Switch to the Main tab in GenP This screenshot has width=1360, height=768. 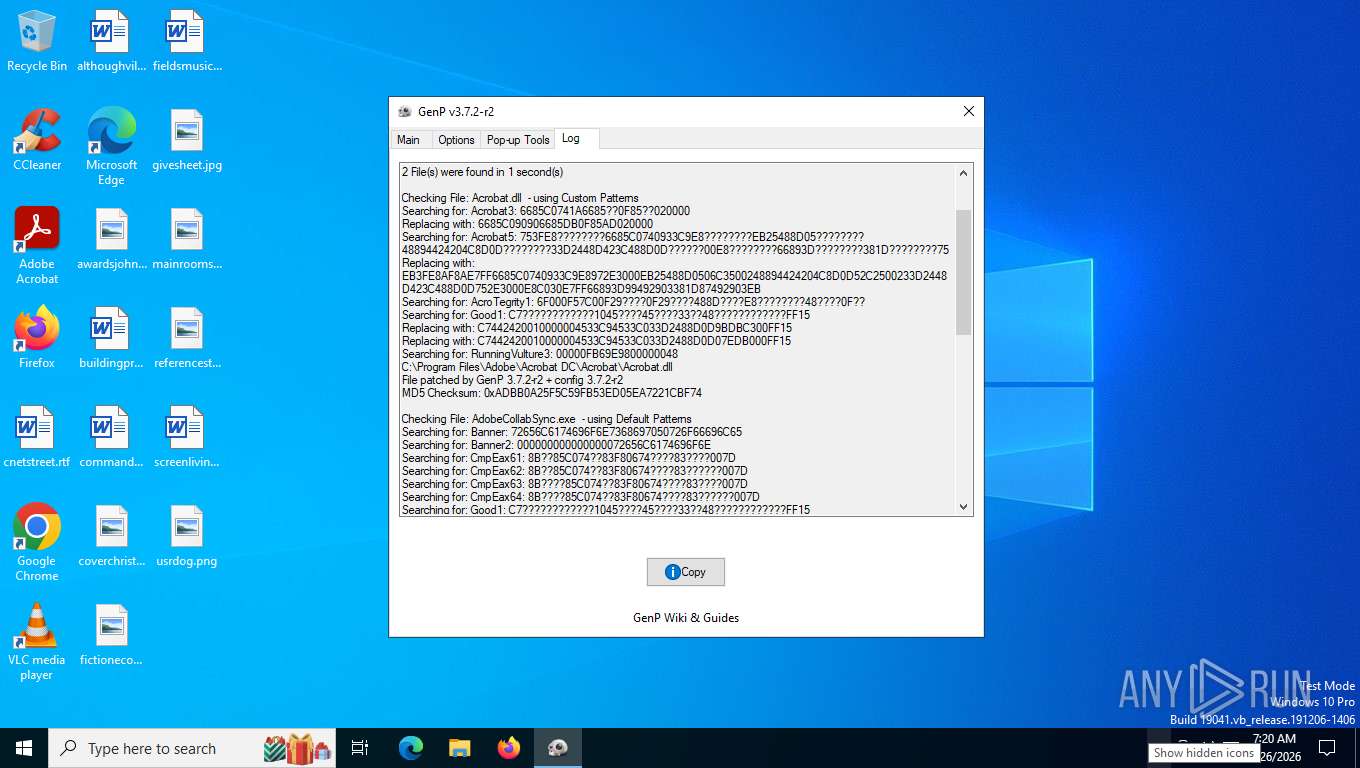click(408, 140)
